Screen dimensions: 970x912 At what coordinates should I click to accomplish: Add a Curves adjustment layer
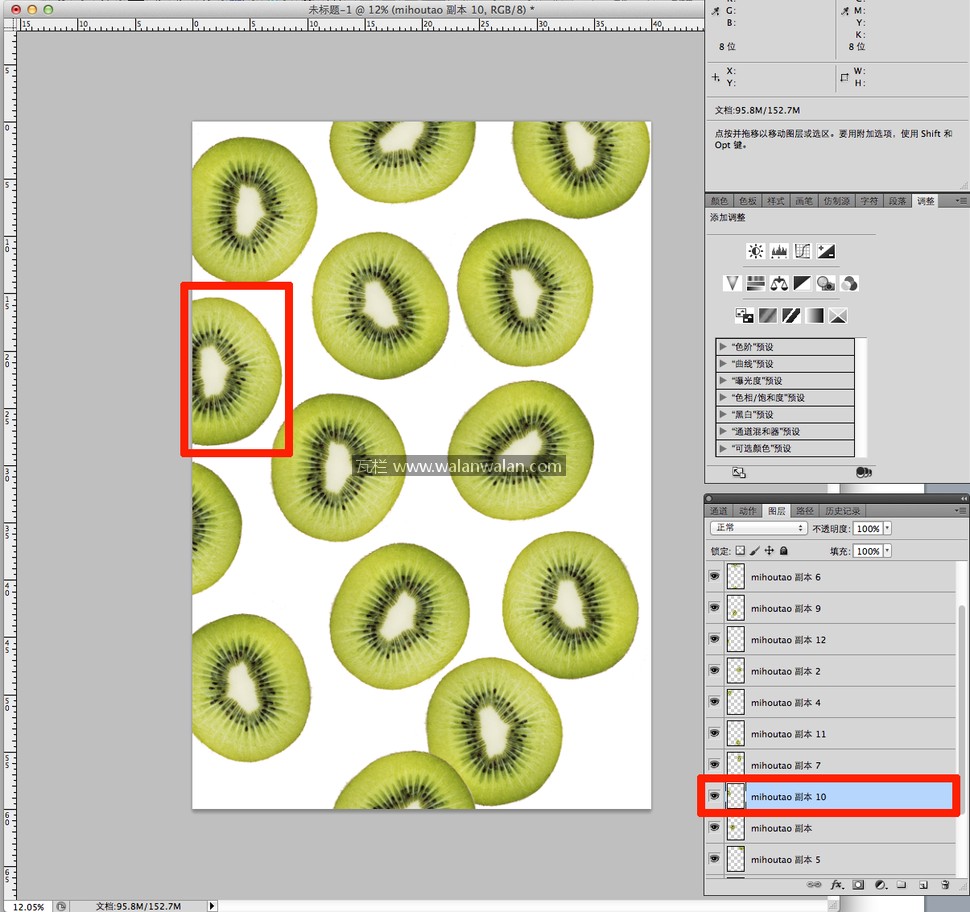tap(802, 252)
